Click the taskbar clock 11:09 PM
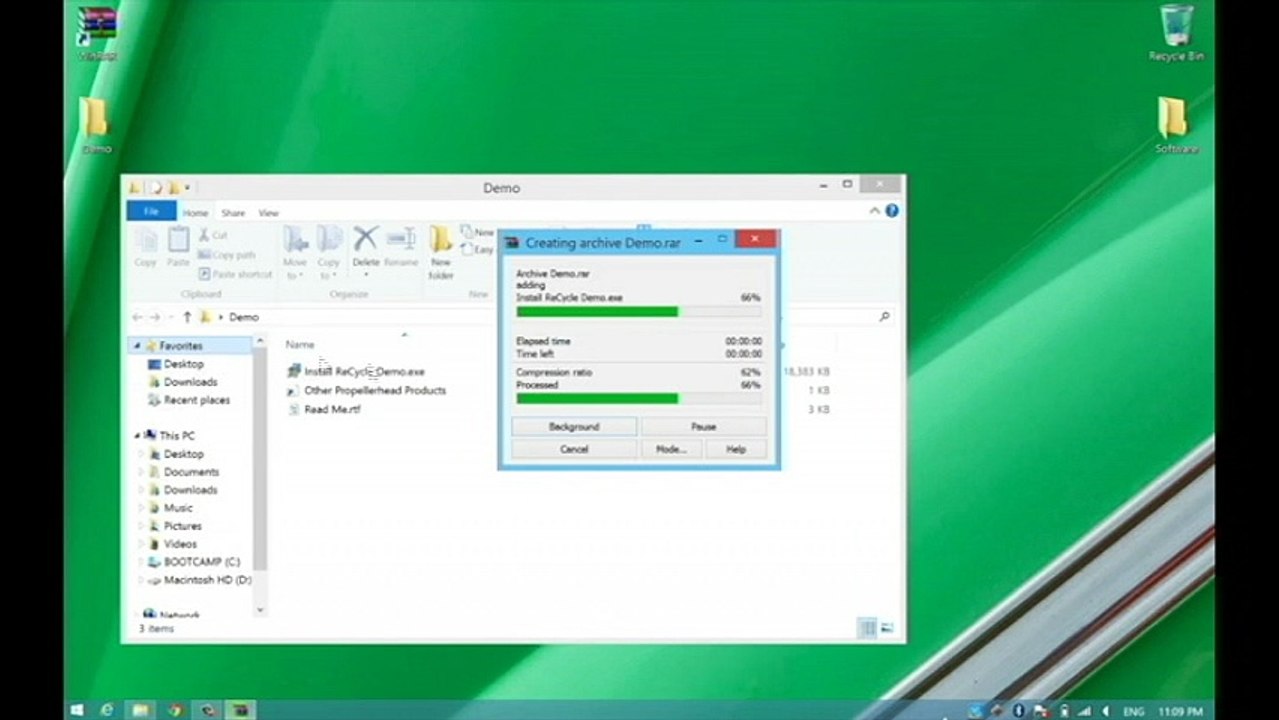Screen dimensions: 1279x720 click(x=1180, y=711)
